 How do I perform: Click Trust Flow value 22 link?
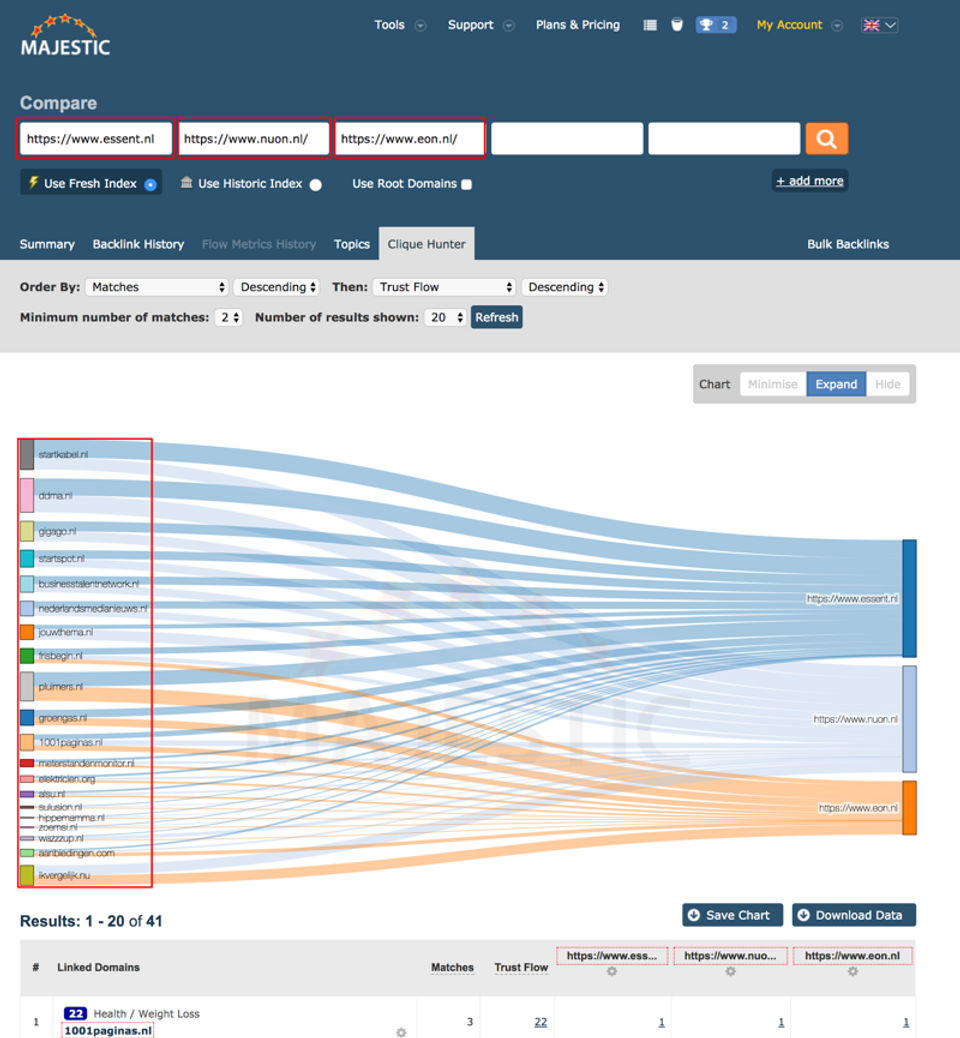point(541,1022)
